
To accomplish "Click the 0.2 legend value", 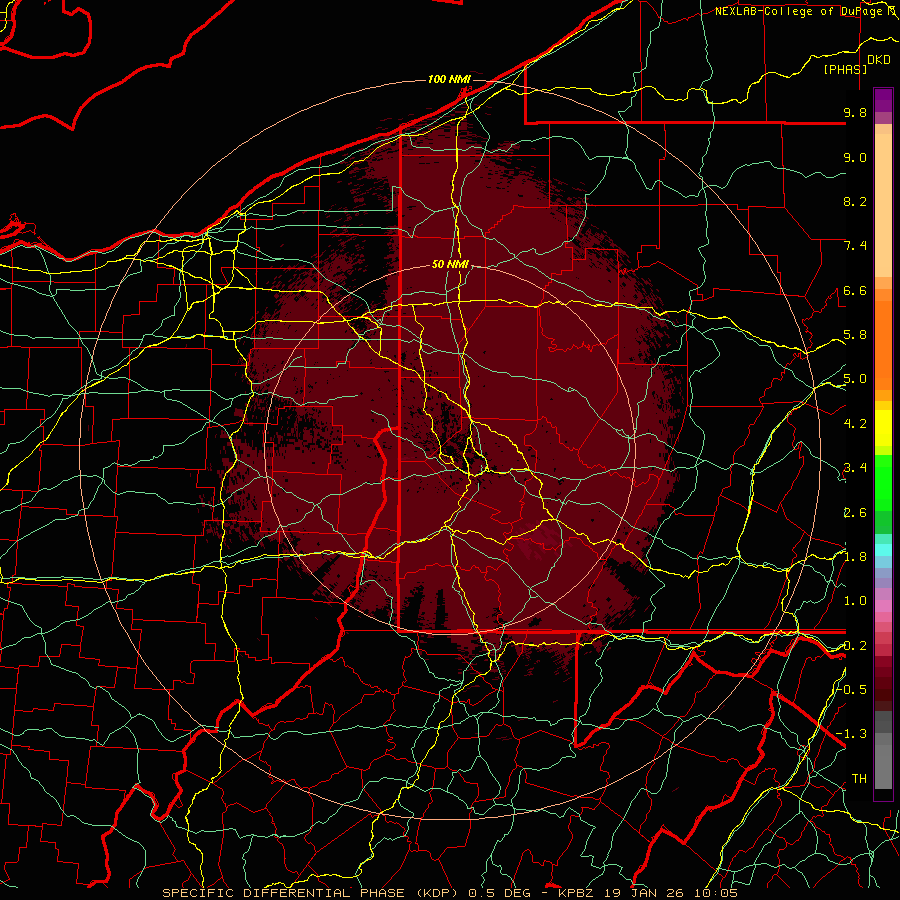I will 855,646.
